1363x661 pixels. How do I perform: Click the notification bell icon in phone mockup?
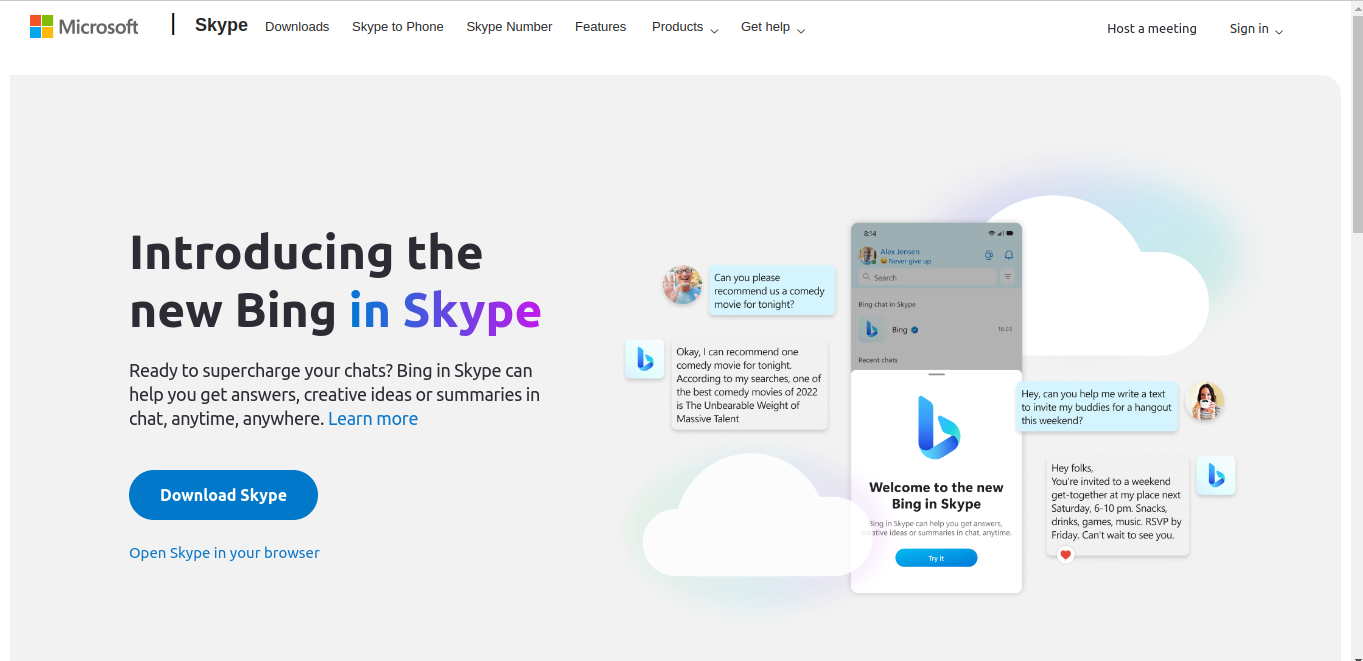click(1009, 255)
